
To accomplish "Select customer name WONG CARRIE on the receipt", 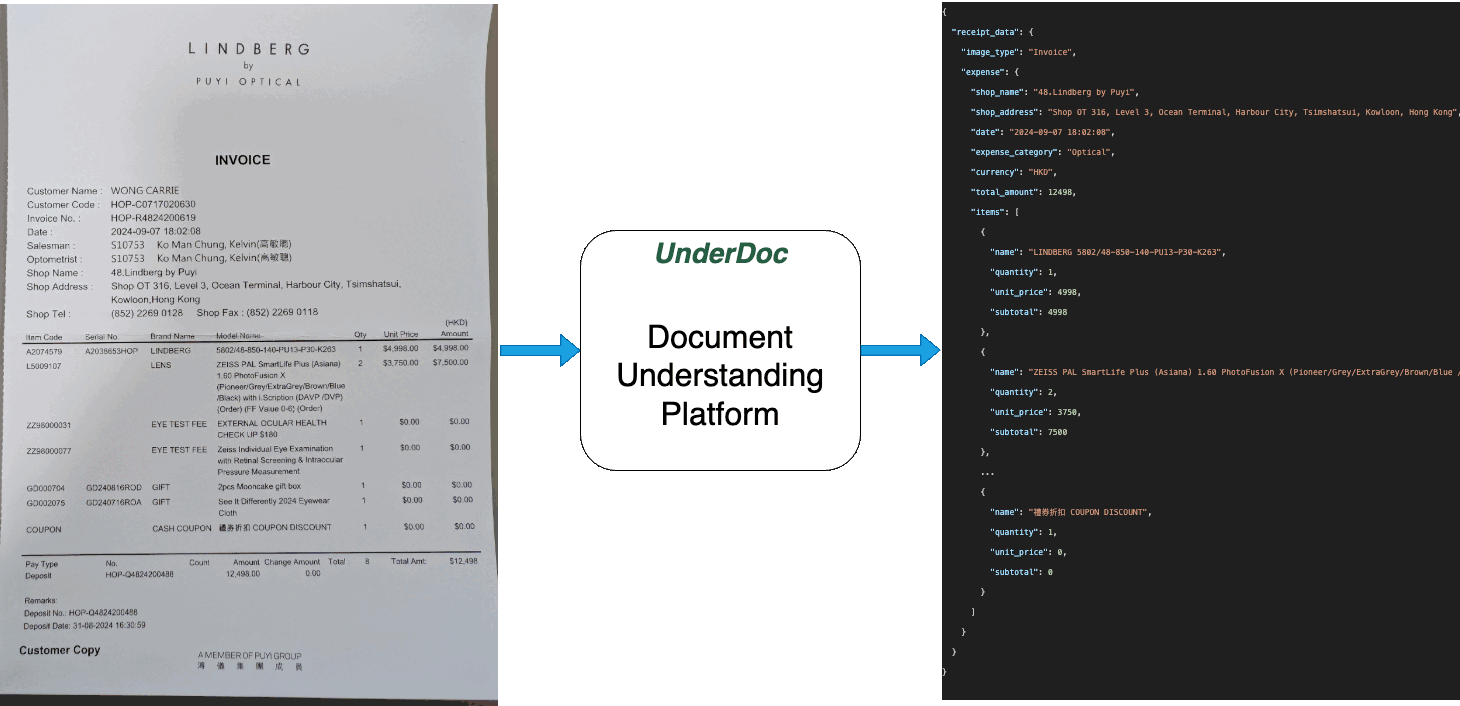I will tap(145, 191).
